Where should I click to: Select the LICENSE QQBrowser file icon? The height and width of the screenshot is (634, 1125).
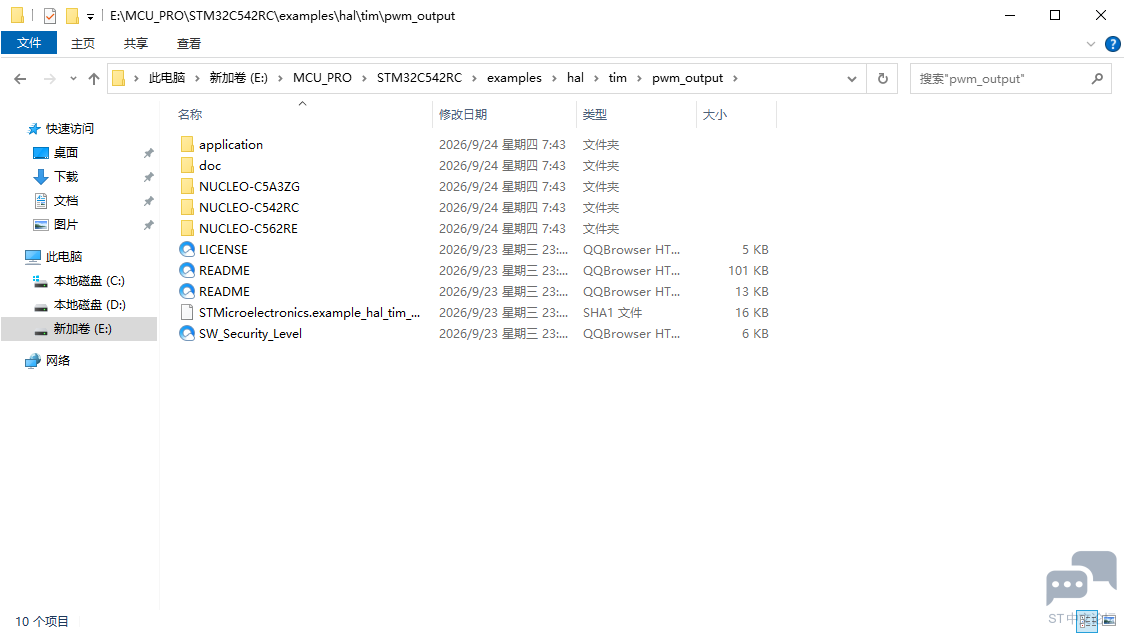click(187, 250)
